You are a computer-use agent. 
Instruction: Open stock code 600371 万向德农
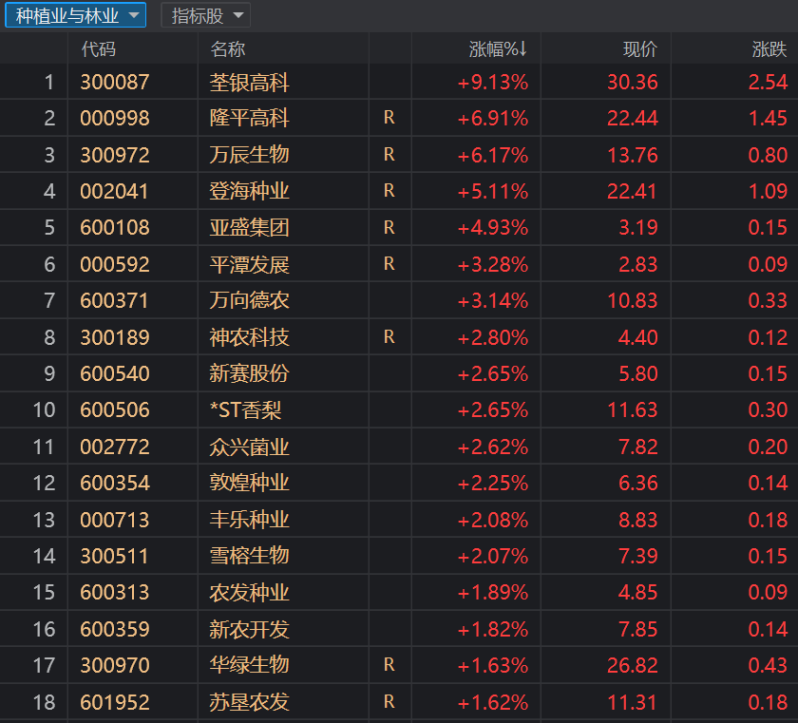(115, 301)
